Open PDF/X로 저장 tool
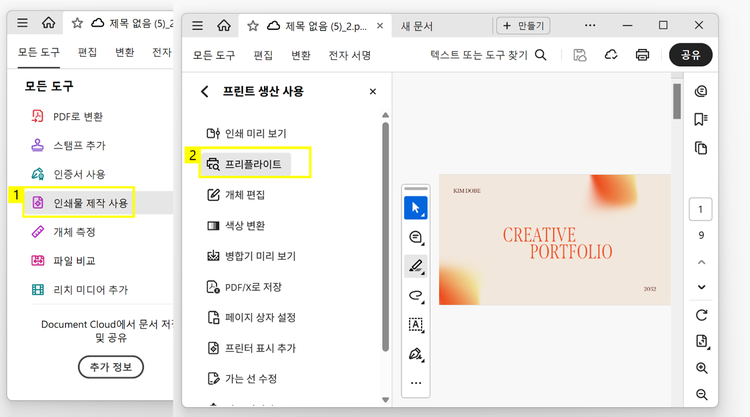750x417 pixels. 244,287
